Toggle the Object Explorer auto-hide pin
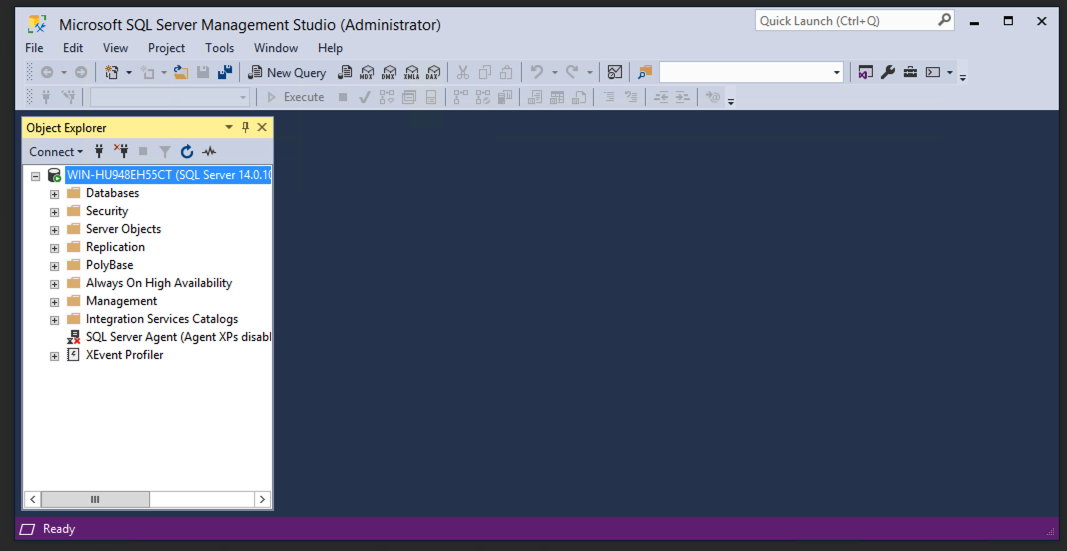This screenshot has width=1067, height=551. (246, 127)
